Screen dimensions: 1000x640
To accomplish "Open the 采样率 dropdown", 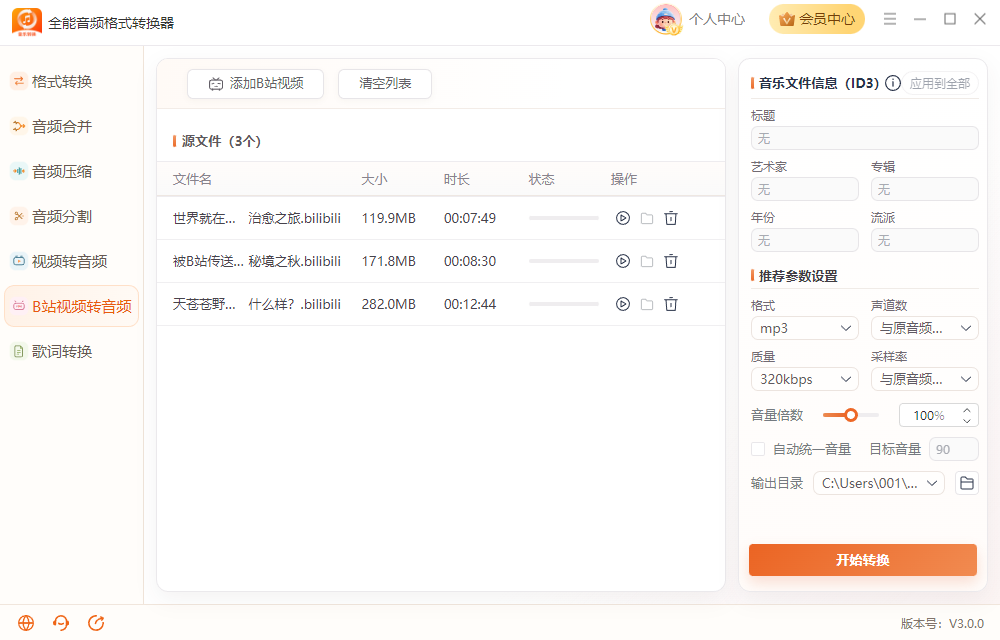I will 925,379.
